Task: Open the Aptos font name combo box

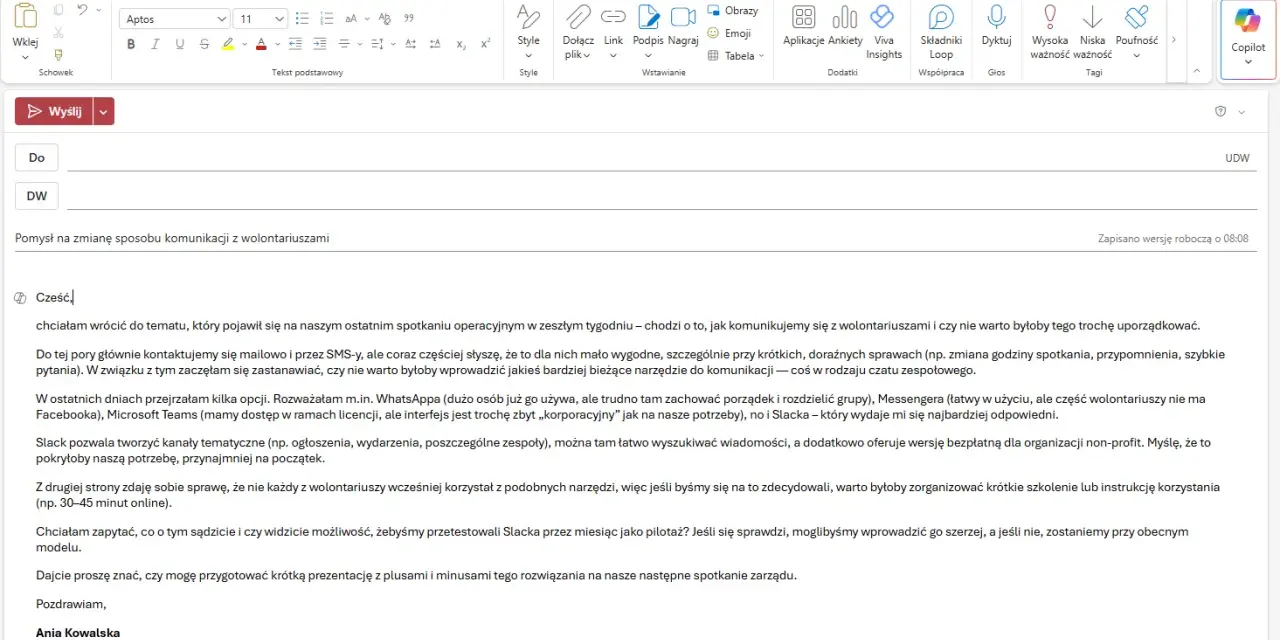Action: click(175, 19)
